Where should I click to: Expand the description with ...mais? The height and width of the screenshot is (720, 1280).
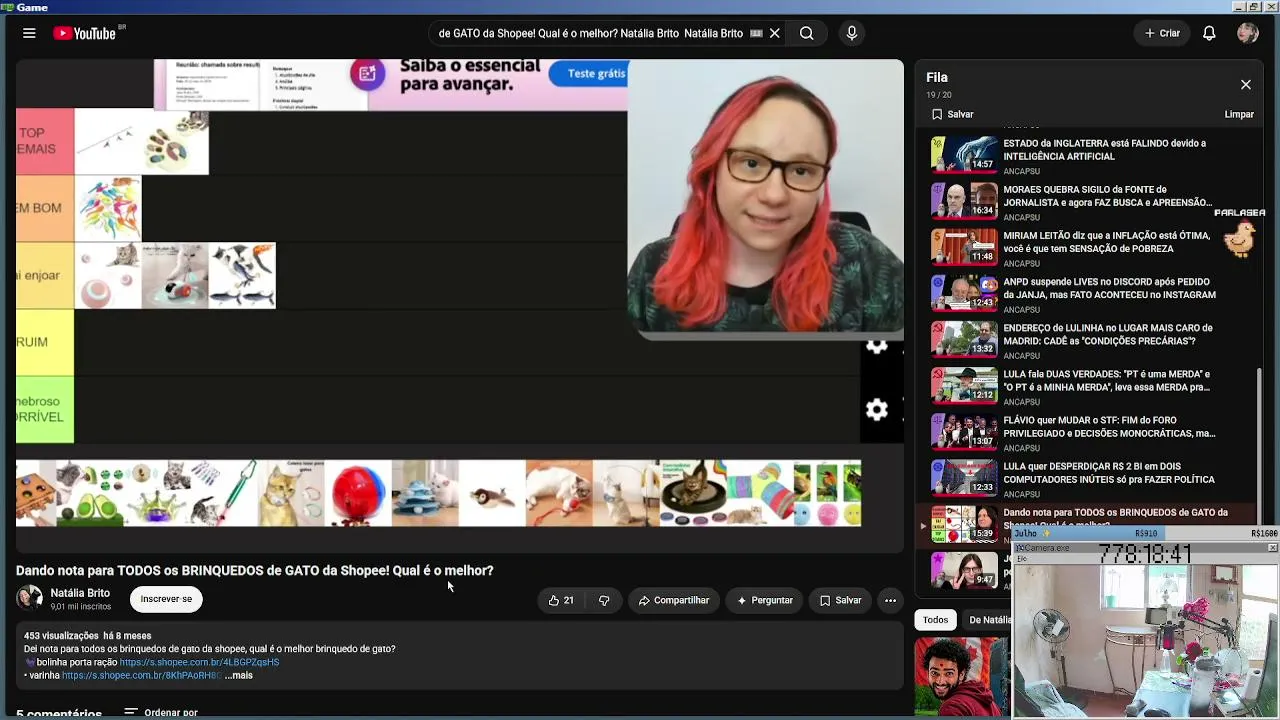click(239, 675)
